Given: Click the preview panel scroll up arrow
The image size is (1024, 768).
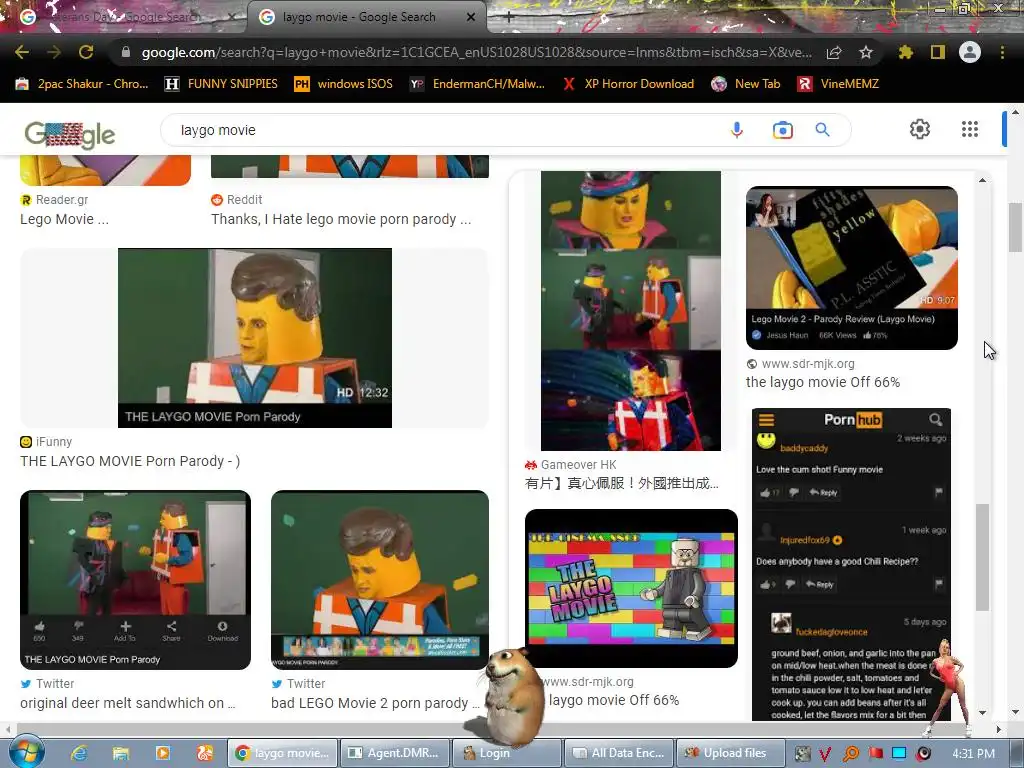Looking at the screenshot, I should click(x=983, y=180).
